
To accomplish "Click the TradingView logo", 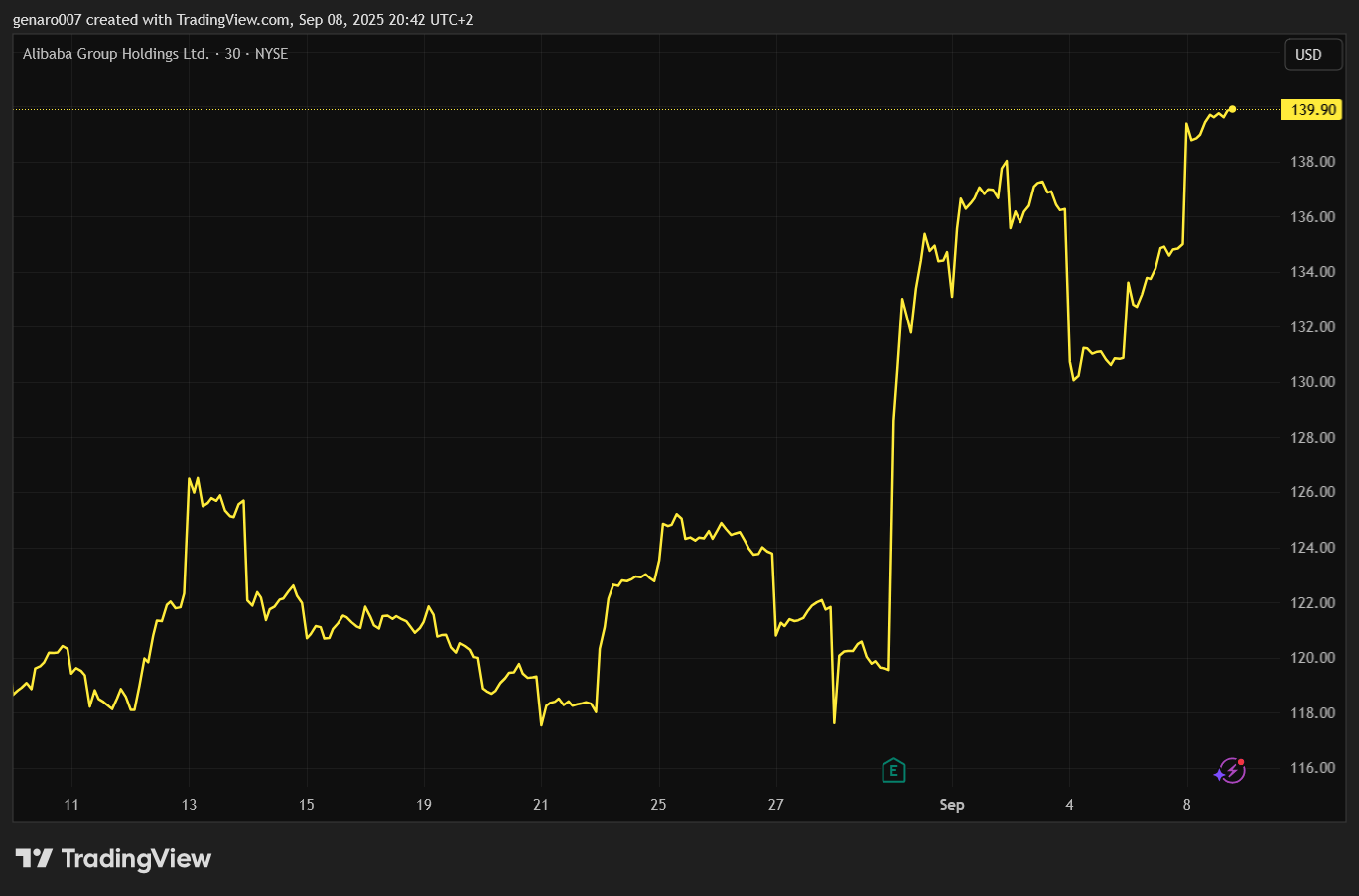I will (x=114, y=858).
